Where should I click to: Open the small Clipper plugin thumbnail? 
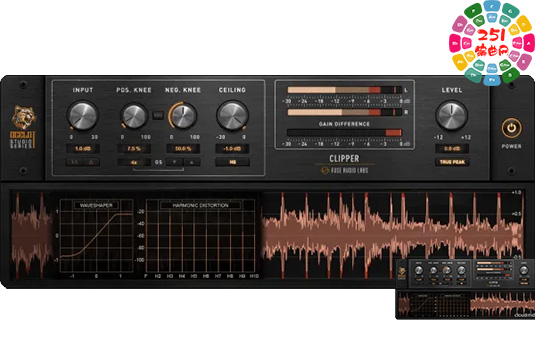point(465,289)
